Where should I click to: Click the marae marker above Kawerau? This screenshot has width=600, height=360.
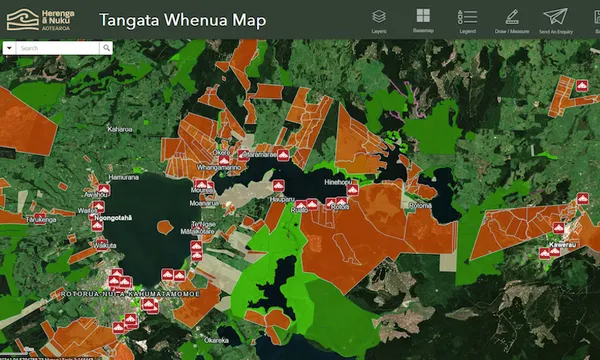click(x=558, y=228)
